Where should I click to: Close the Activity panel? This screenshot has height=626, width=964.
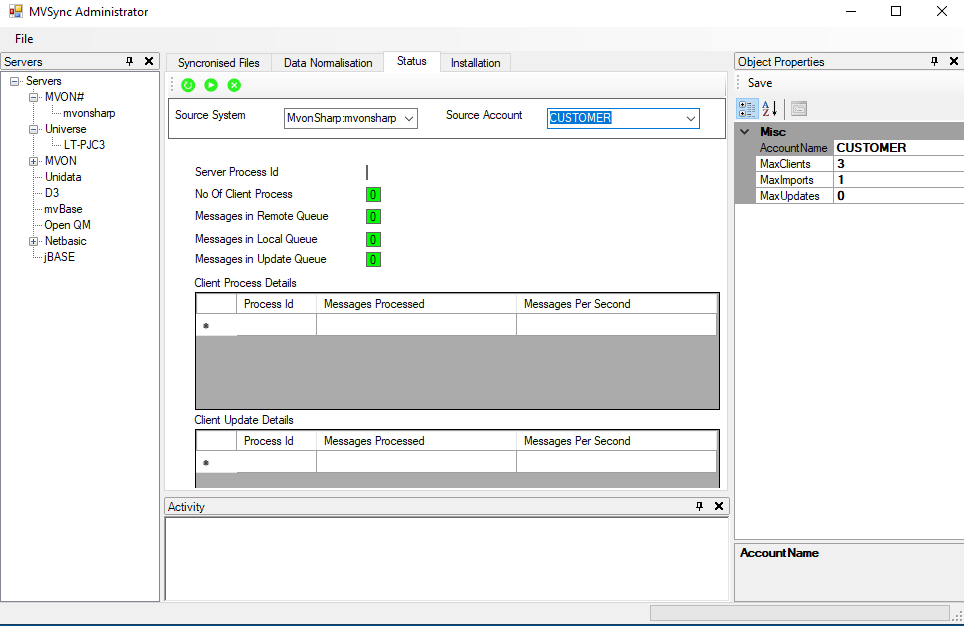719,506
